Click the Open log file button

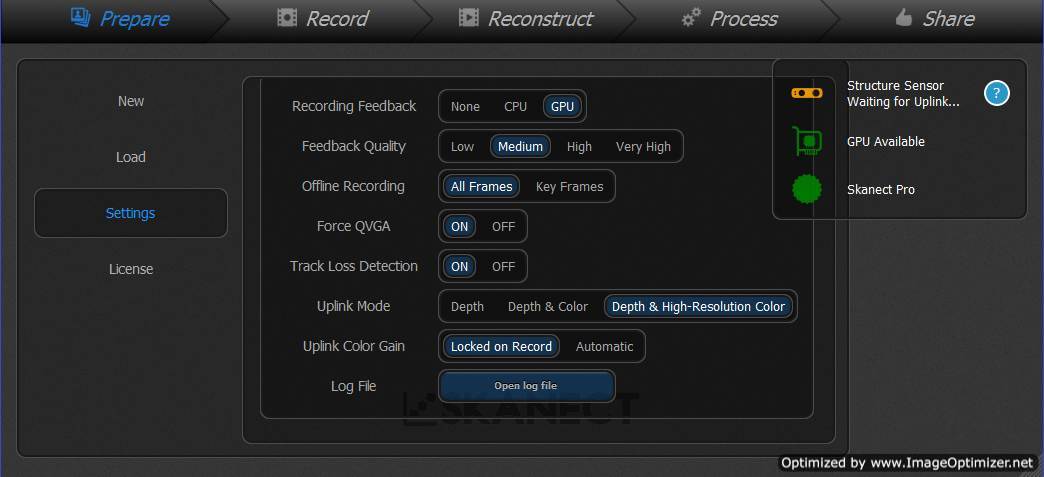526,386
